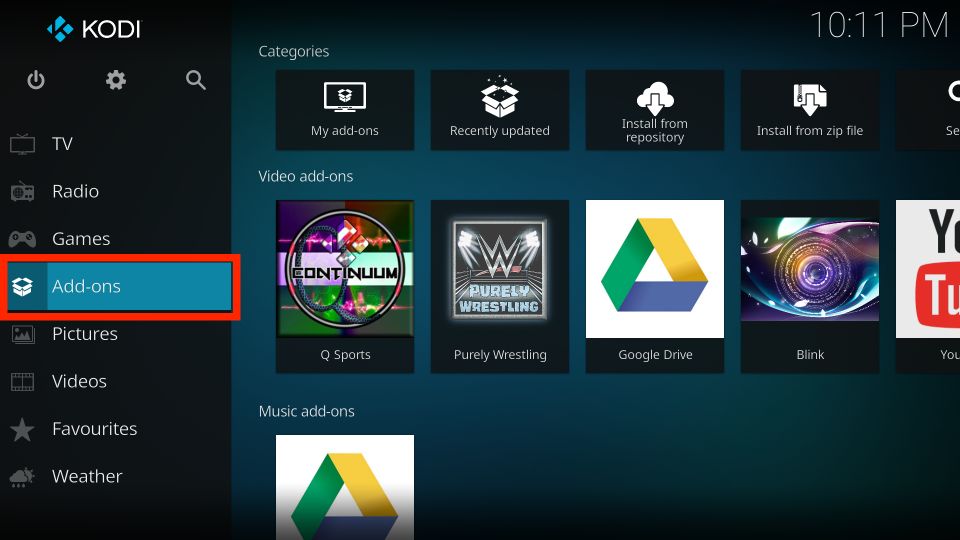Viewport: 960px width, 540px height.
Task: Click the 10:11 PM clock
Action: click(x=879, y=26)
